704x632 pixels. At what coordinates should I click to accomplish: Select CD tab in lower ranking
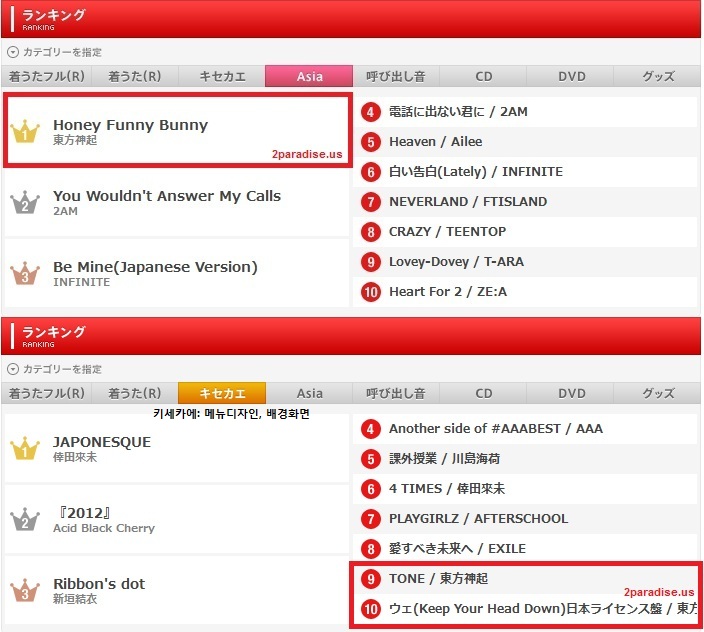coord(484,393)
